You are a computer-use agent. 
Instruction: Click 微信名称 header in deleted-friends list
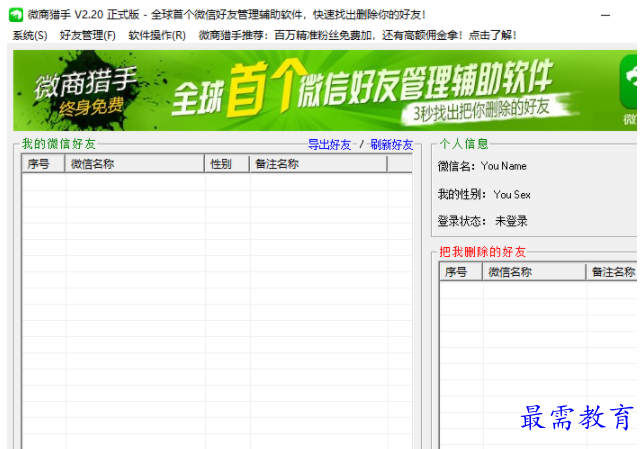click(534, 272)
